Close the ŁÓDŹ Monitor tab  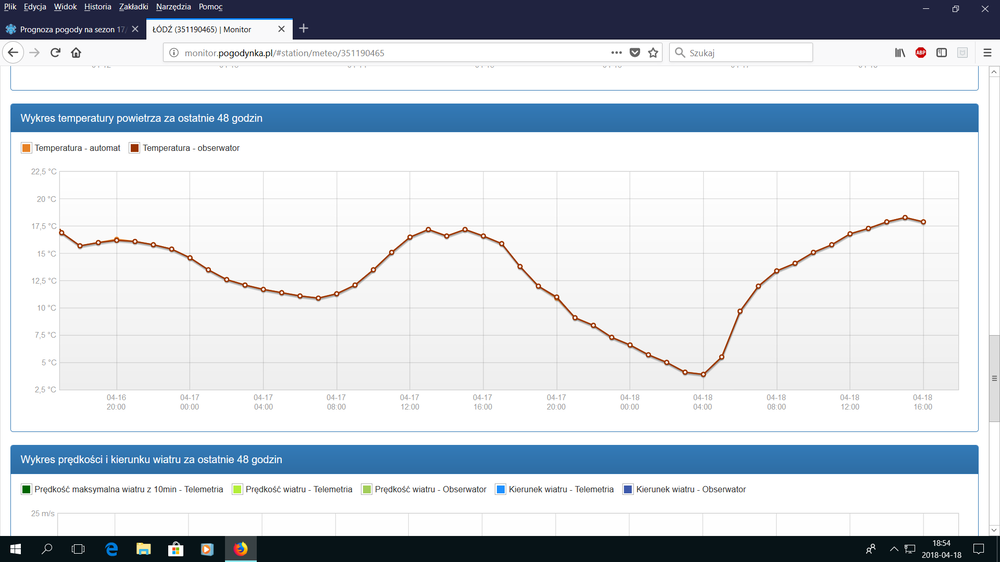coord(281,29)
